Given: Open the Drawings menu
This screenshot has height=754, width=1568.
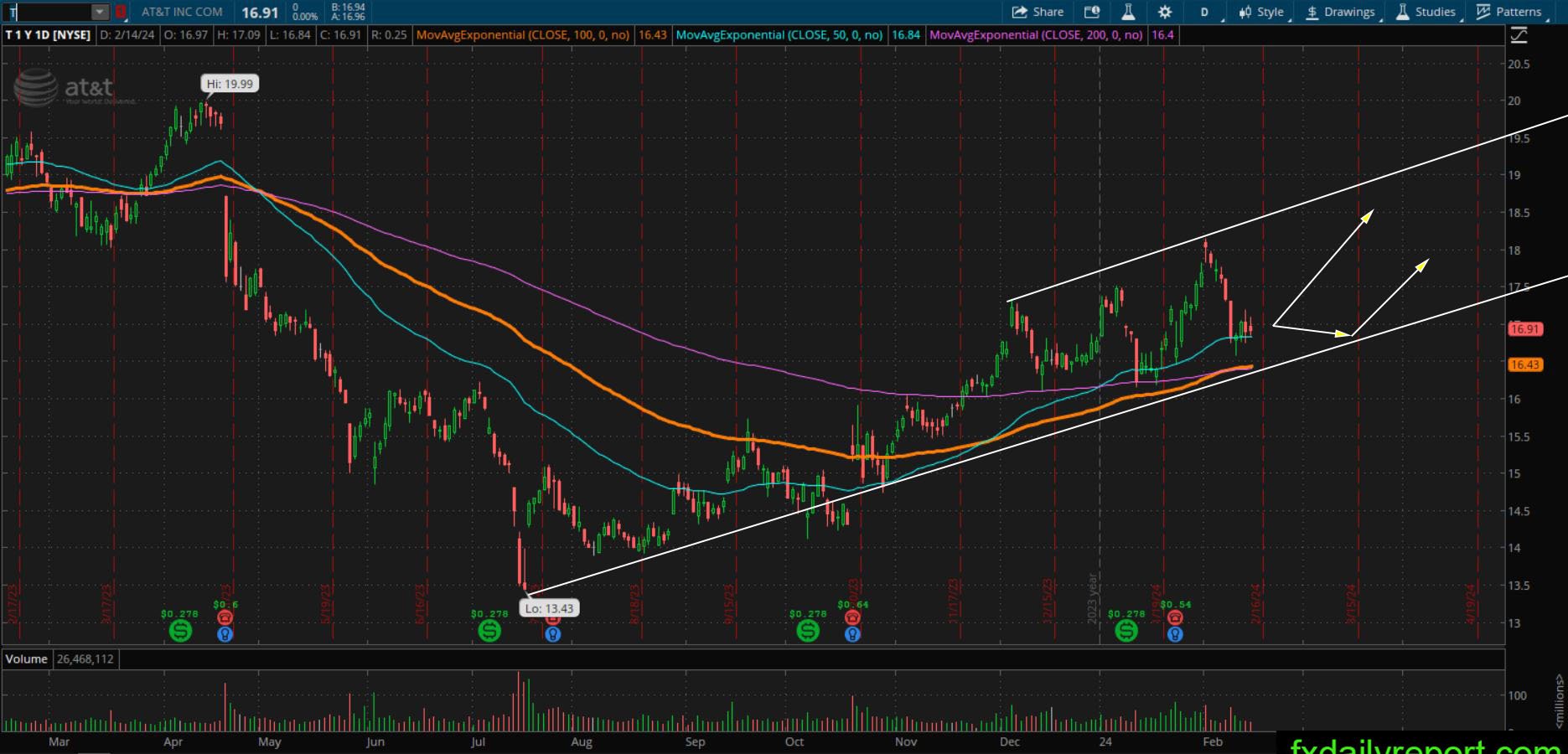Looking at the screenshot, I should pos(1341,12).
